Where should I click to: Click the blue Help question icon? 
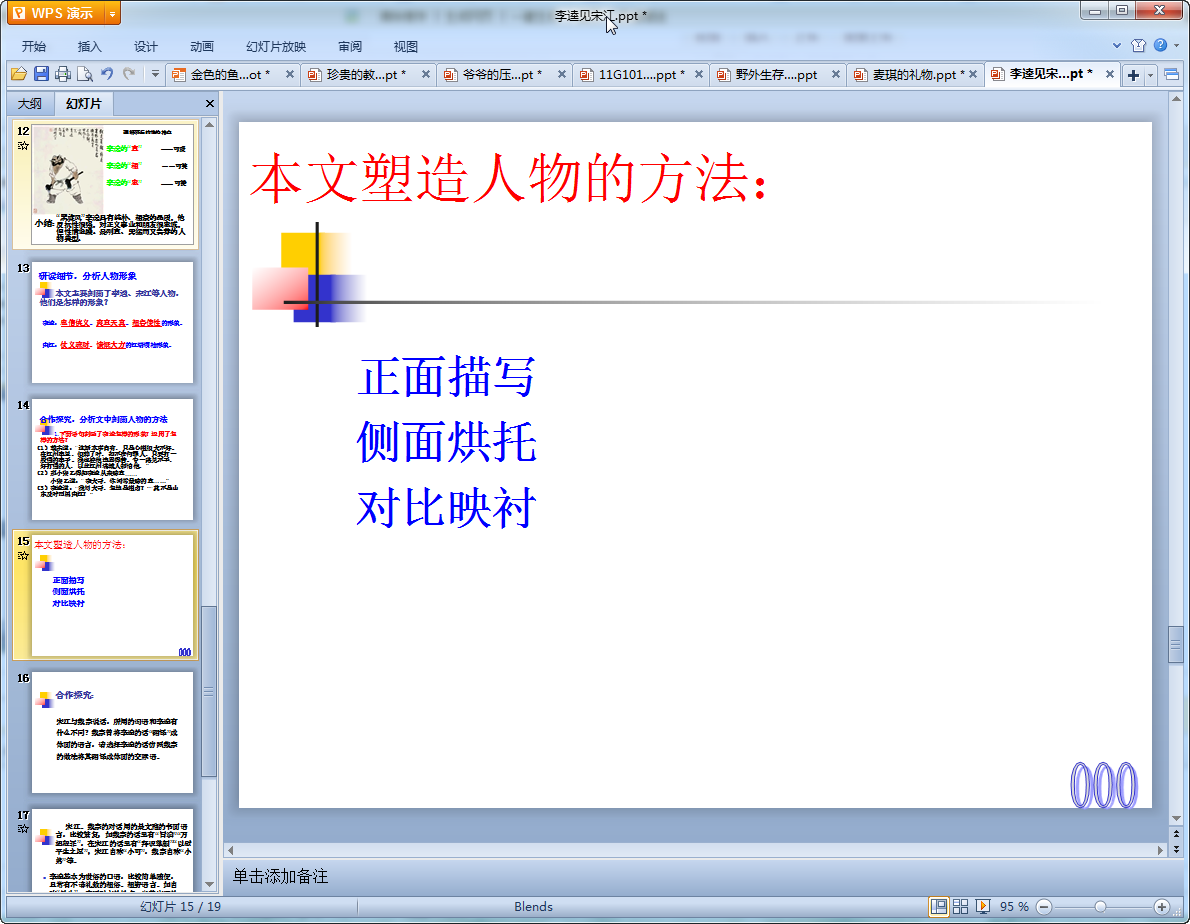click(1160, 46)
